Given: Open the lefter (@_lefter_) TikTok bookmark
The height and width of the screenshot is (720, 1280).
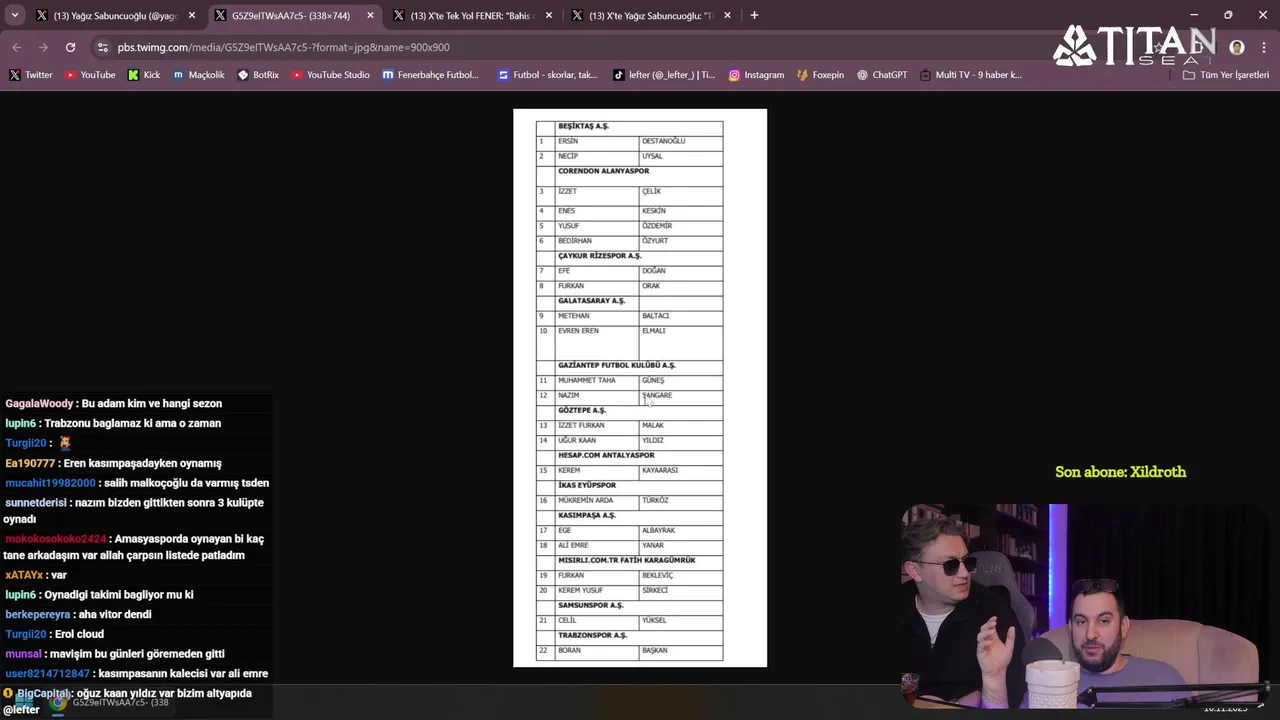Looking at the screenshot, I should click(x=664, y=75).
